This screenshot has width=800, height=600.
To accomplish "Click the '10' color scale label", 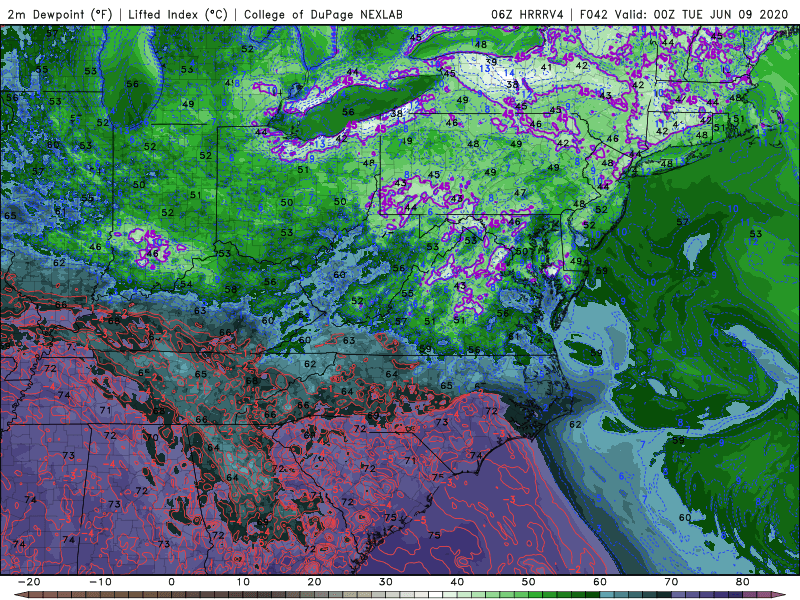I will click(x=243, y=582).
